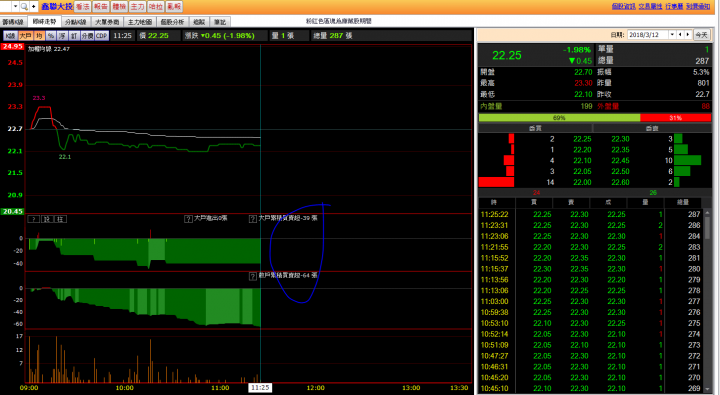This screenshot has height=395, width=720.
Task: Click the date field 2018/3/12
Action: 647,35
